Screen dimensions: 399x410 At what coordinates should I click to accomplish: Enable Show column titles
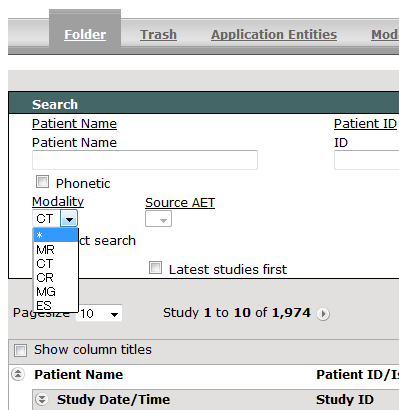pyautogui.click(x=20, y=350)
